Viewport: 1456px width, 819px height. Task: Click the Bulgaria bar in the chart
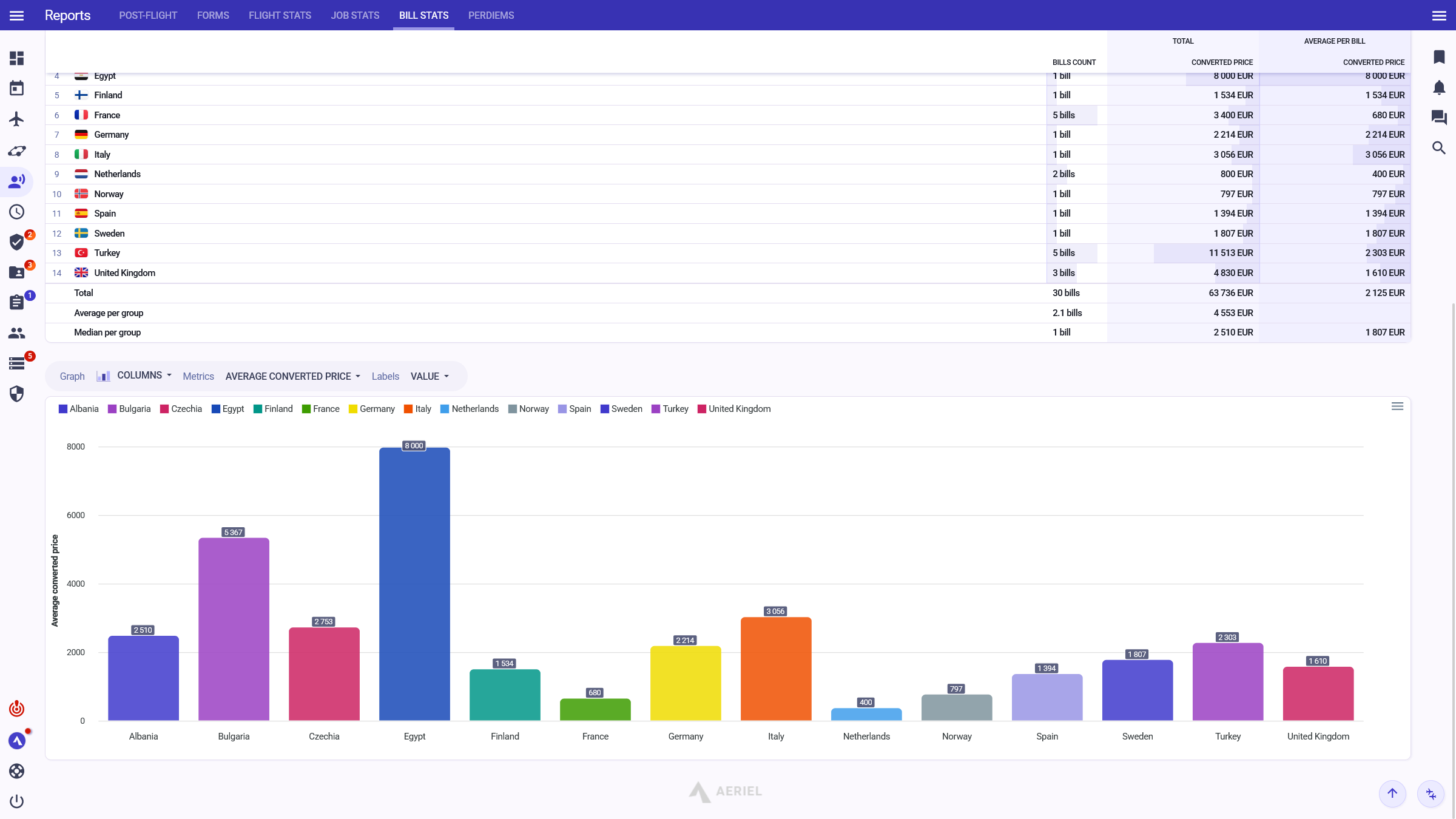tap(234, 629)
